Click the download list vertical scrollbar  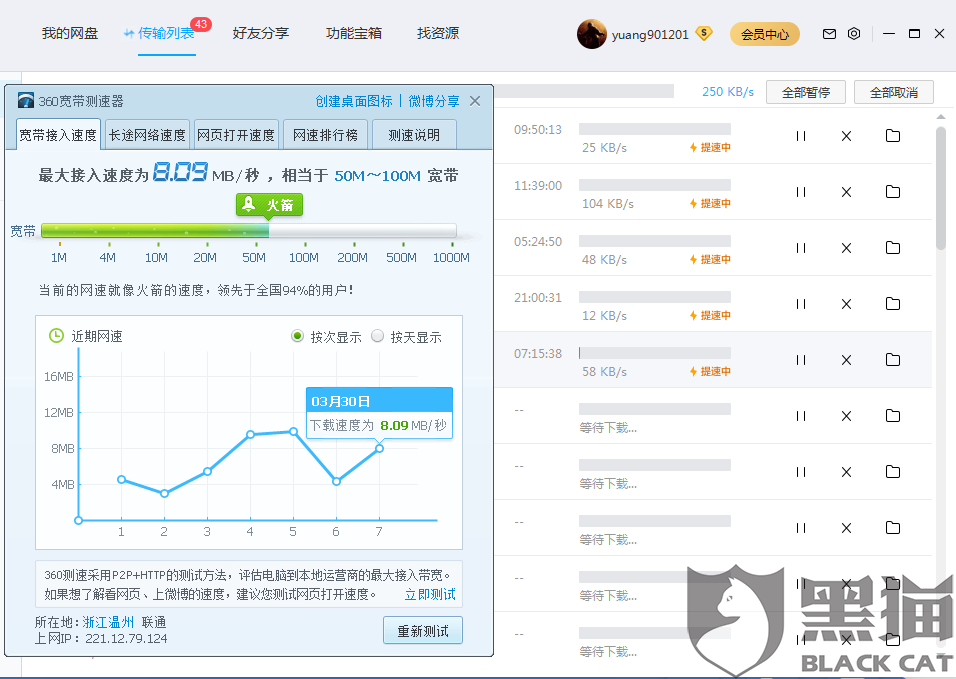(x=940, y=188)
